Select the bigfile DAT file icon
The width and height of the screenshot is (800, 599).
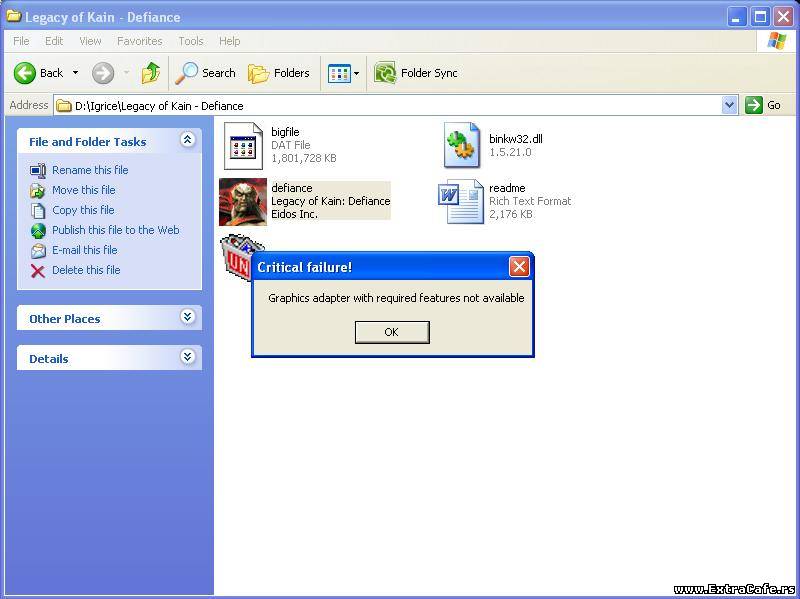tap(242, 146)
